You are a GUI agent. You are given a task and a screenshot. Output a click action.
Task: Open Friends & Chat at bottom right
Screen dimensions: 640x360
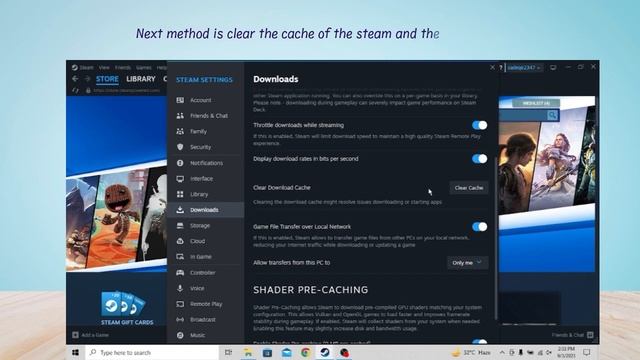click(x=572, y=335)
